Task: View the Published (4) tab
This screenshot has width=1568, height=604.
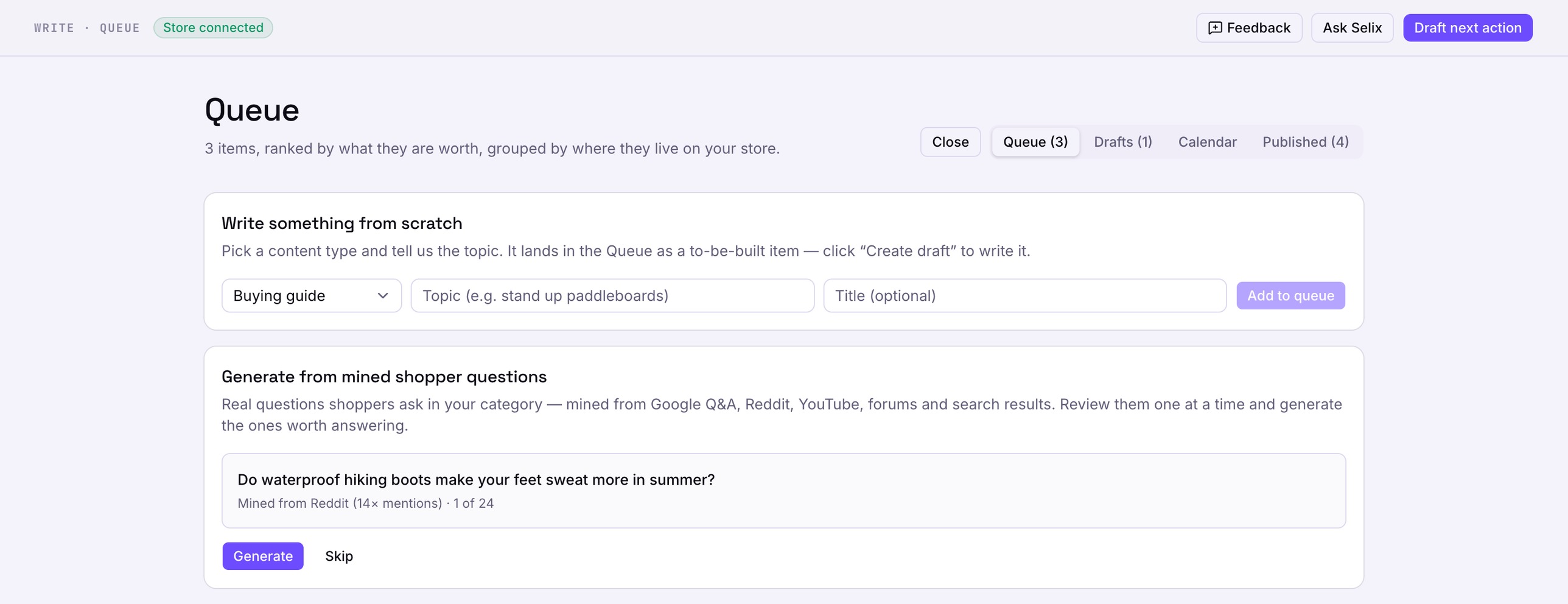Action: (1305, 142)
